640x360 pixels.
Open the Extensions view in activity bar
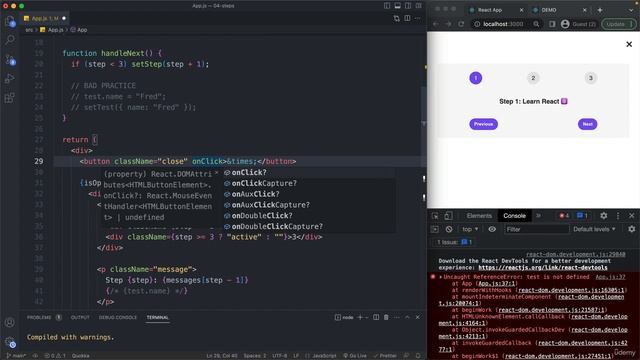point(10,98)
